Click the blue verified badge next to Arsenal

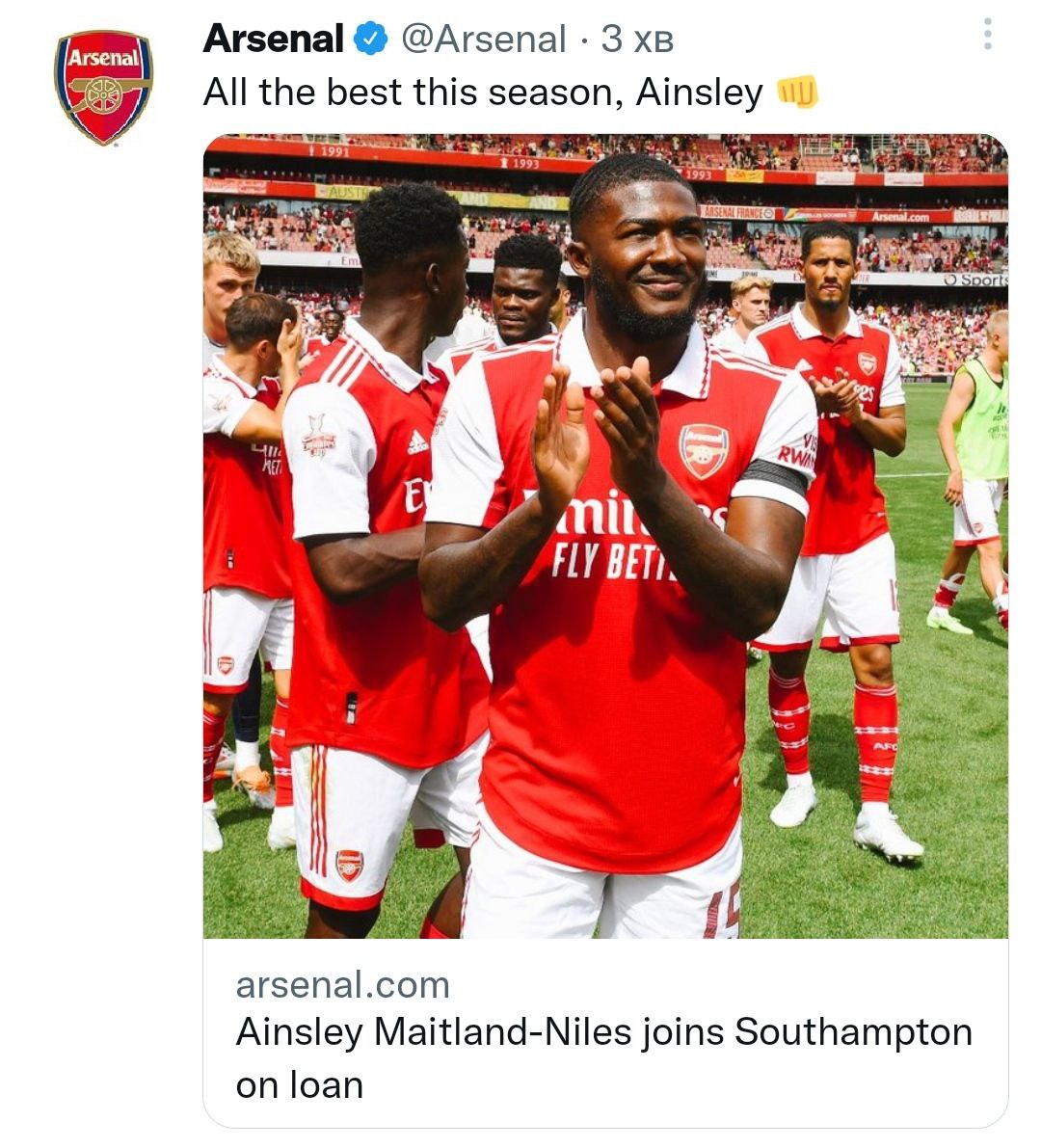tap(371, 40)
